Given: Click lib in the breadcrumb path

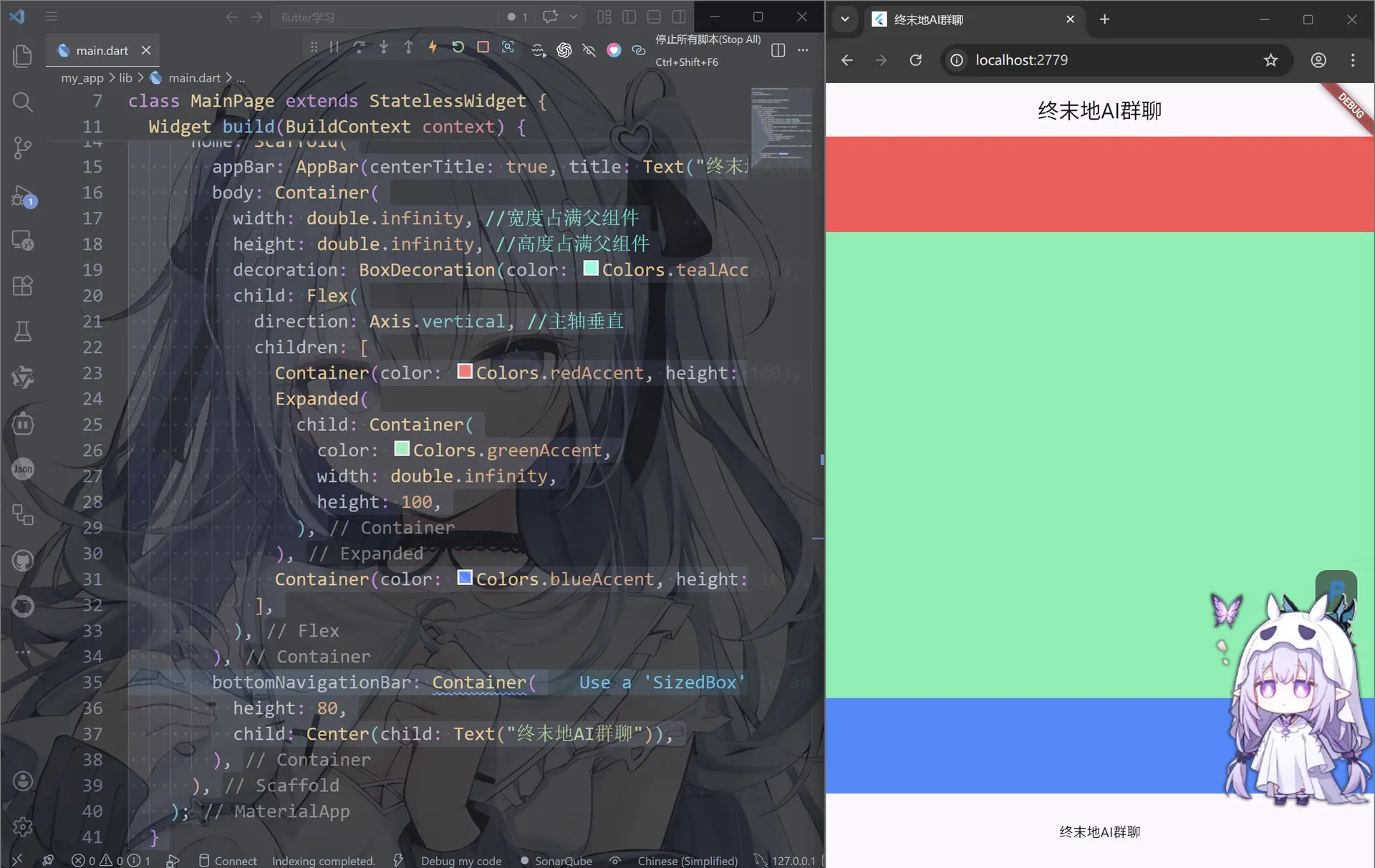Looking at the screenshot, I should (x=125, y=77).
